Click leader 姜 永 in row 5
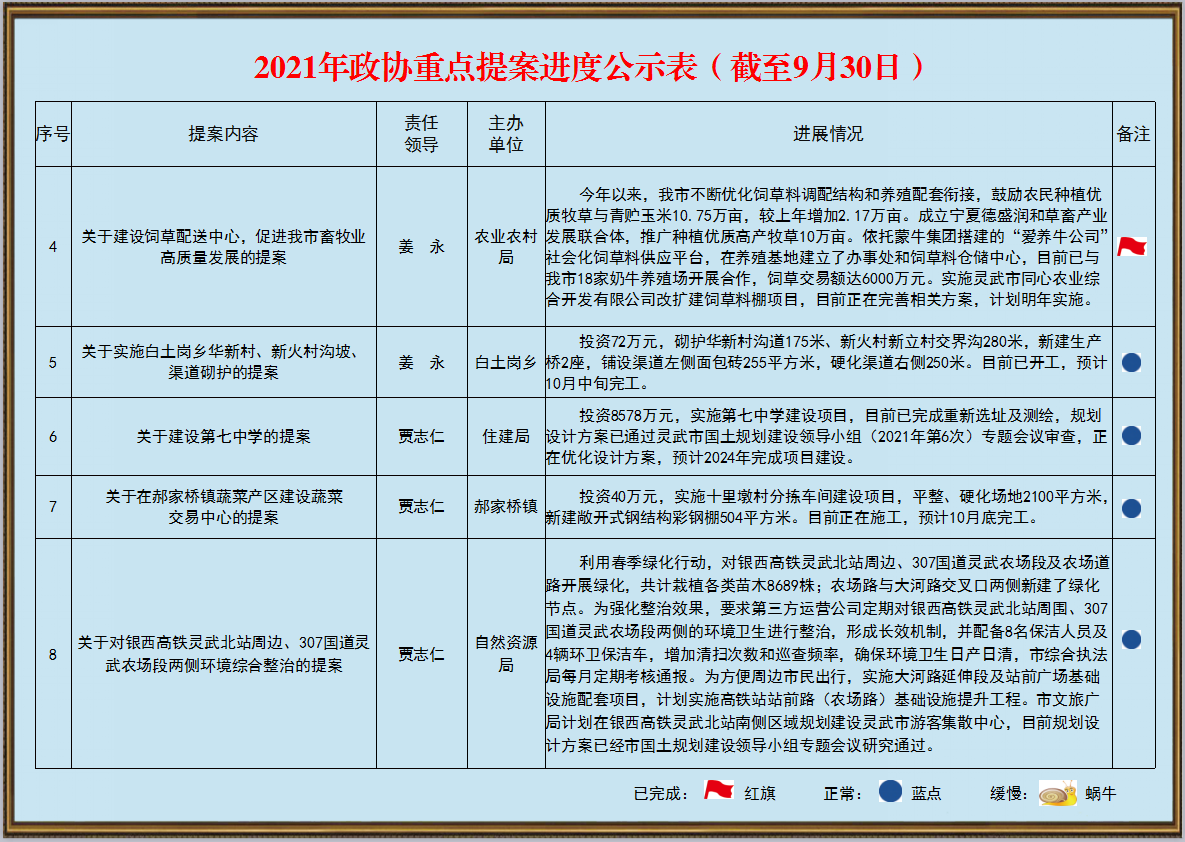The height and width of the screenshot is (842, 1185). [x=421, y=363]
